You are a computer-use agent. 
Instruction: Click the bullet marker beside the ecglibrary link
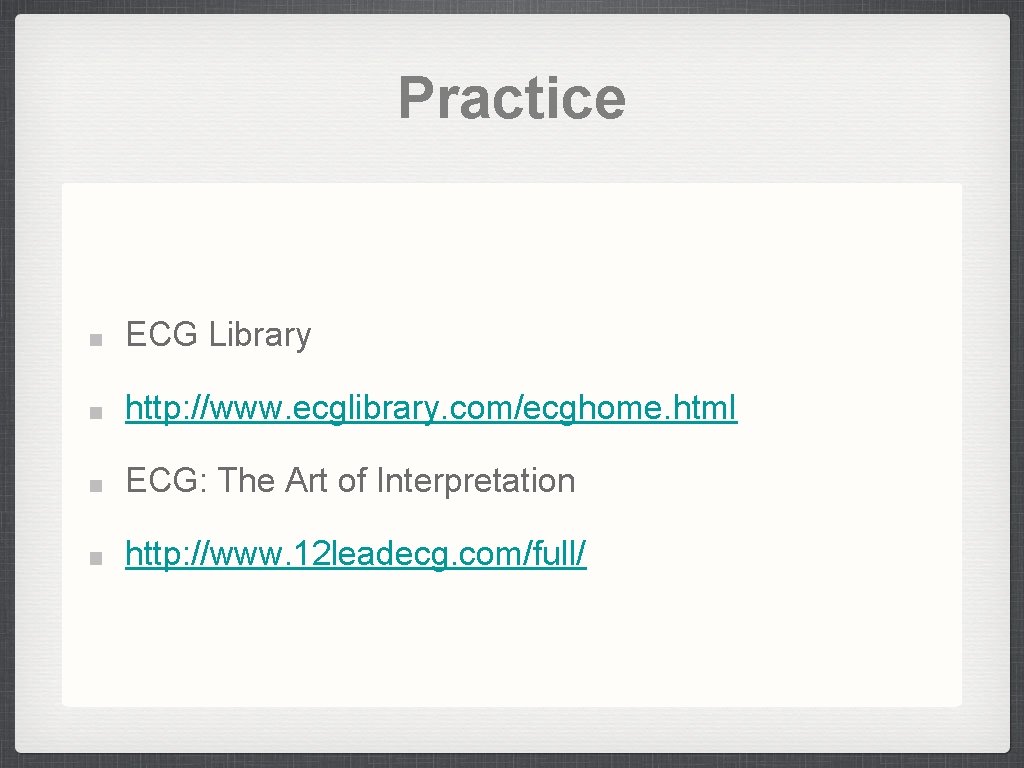pyautogui.click(x=94, y=412)
